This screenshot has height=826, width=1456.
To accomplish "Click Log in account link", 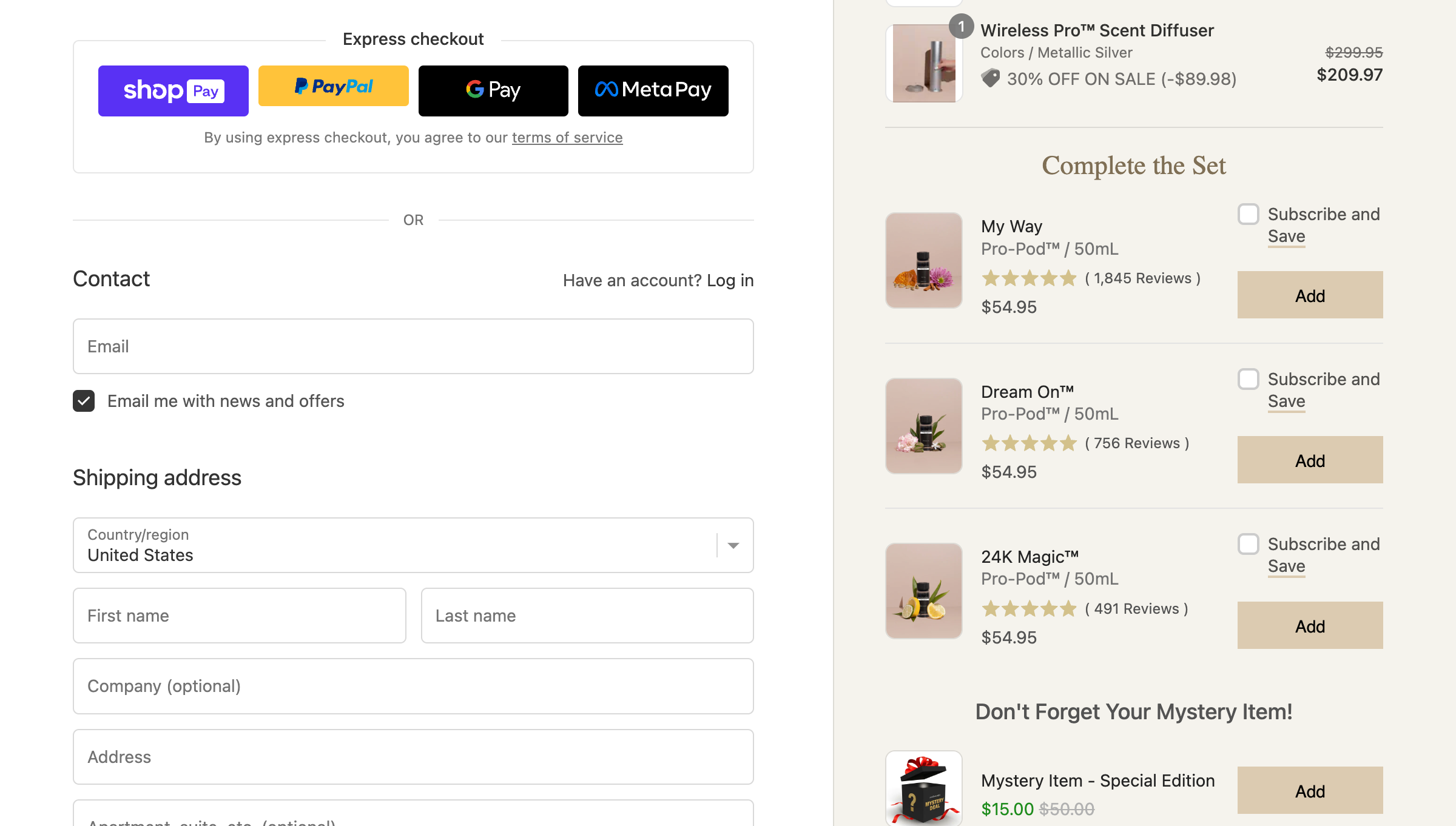I will point(730,280).
